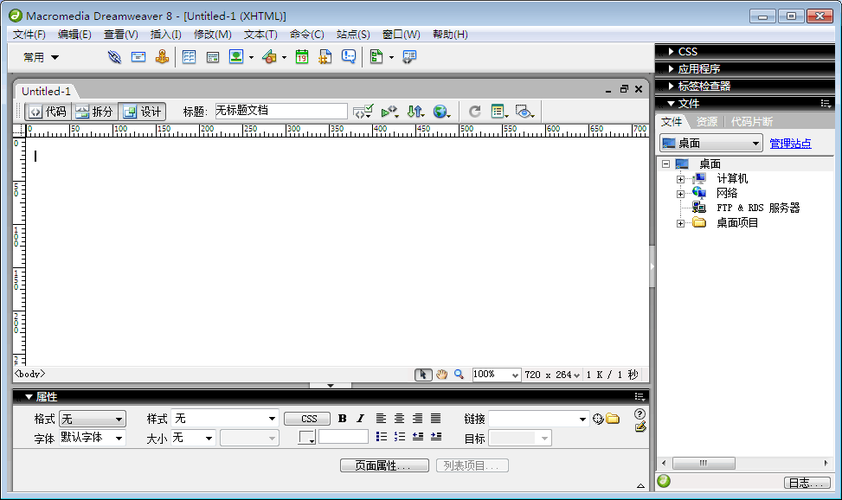
Task: Insert media icon in toolbar
Action: [x=270, y=56]
